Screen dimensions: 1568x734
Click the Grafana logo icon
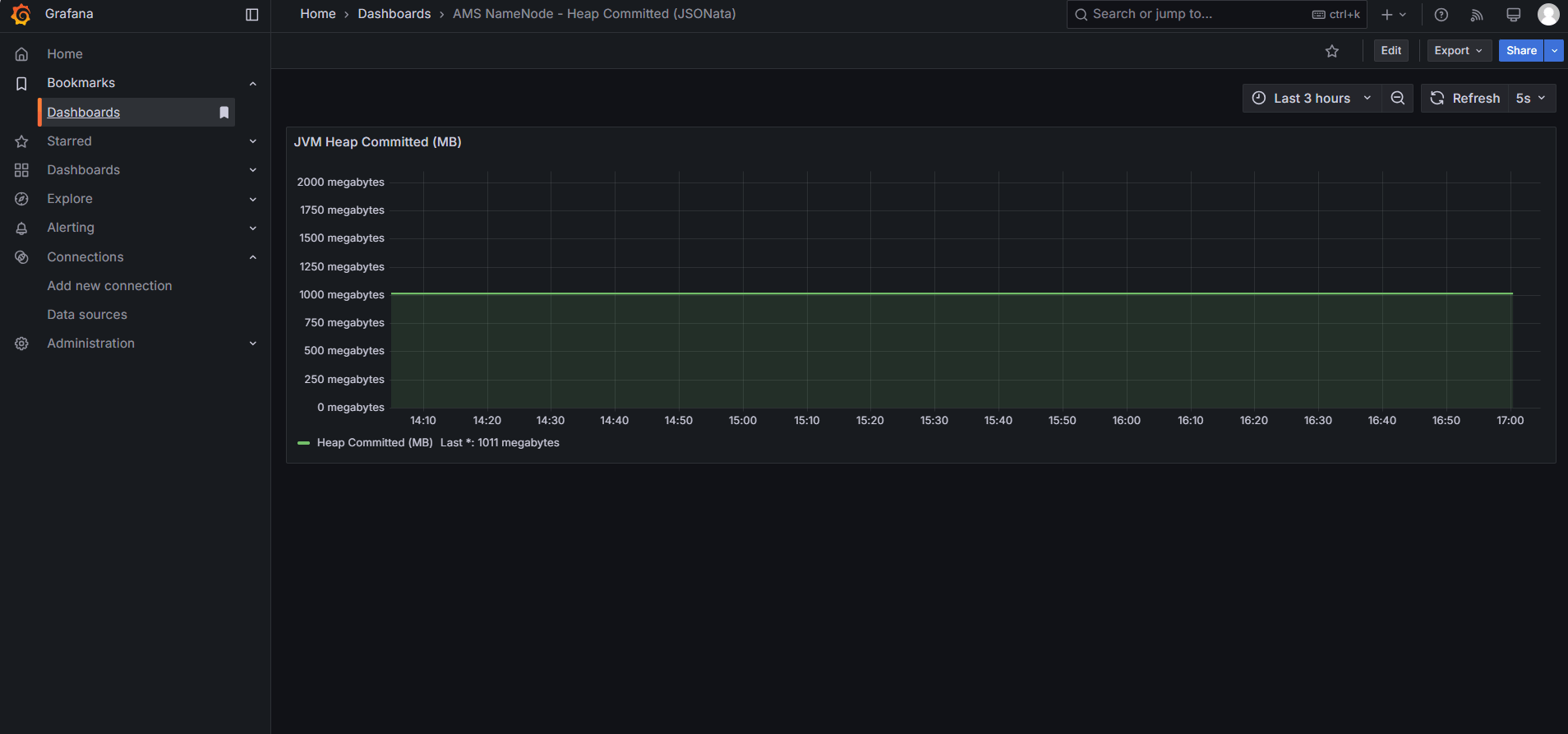(21, 15)
